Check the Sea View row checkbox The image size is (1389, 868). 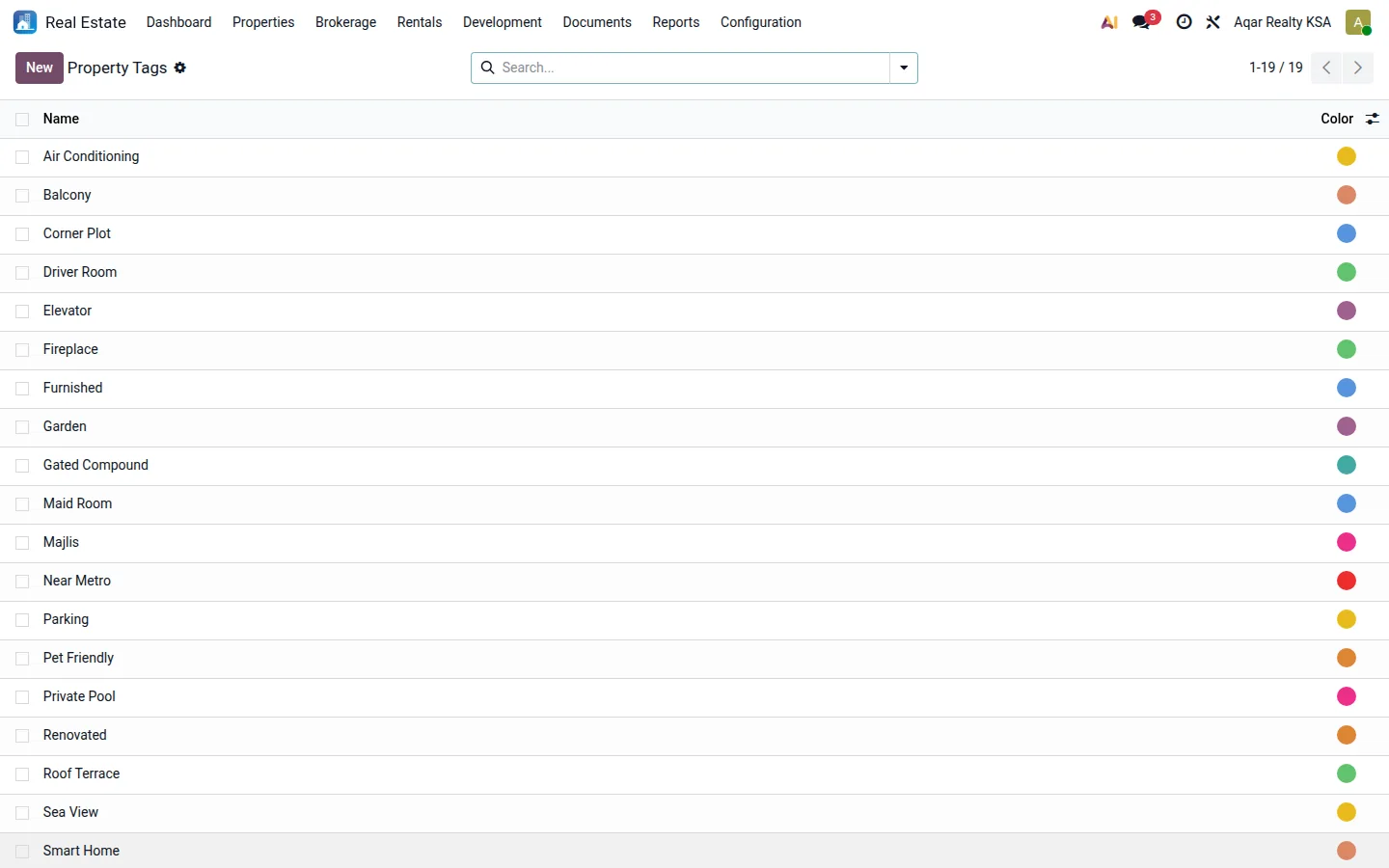(22, 813)
